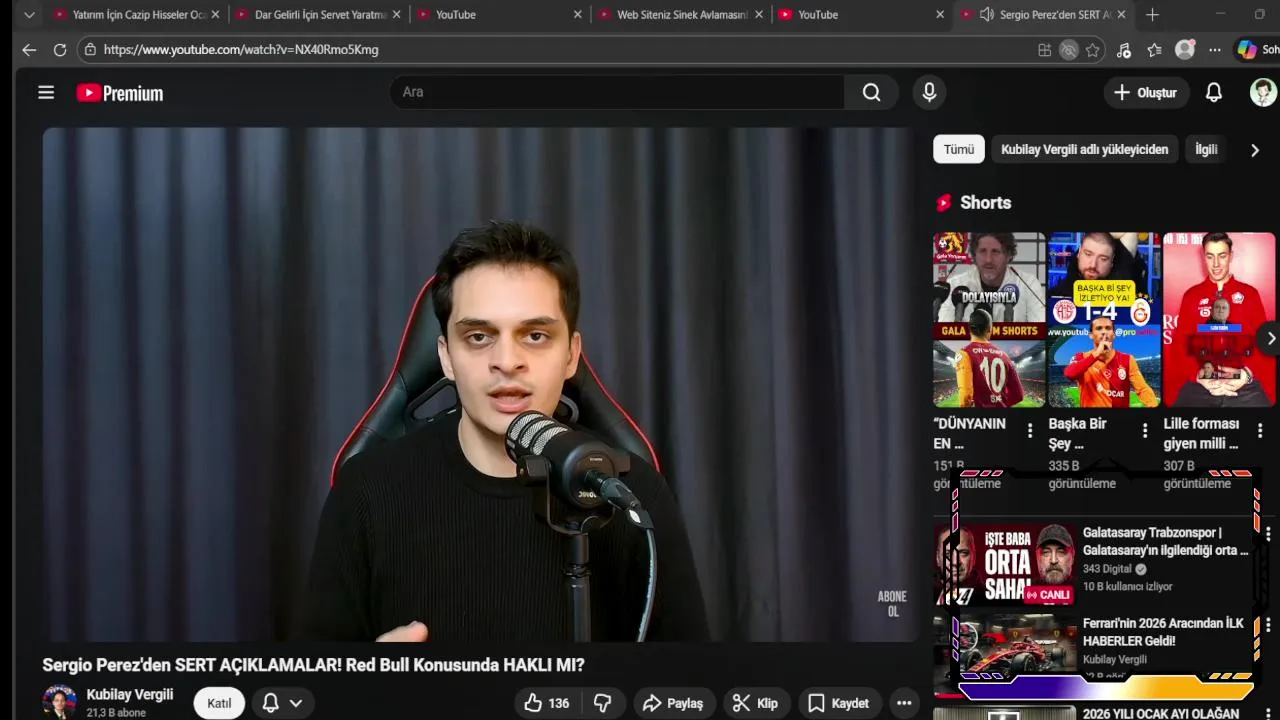Click the search magnifier button
The width and height of the screenshot is (1280, 720).
(x=872, y=92)
